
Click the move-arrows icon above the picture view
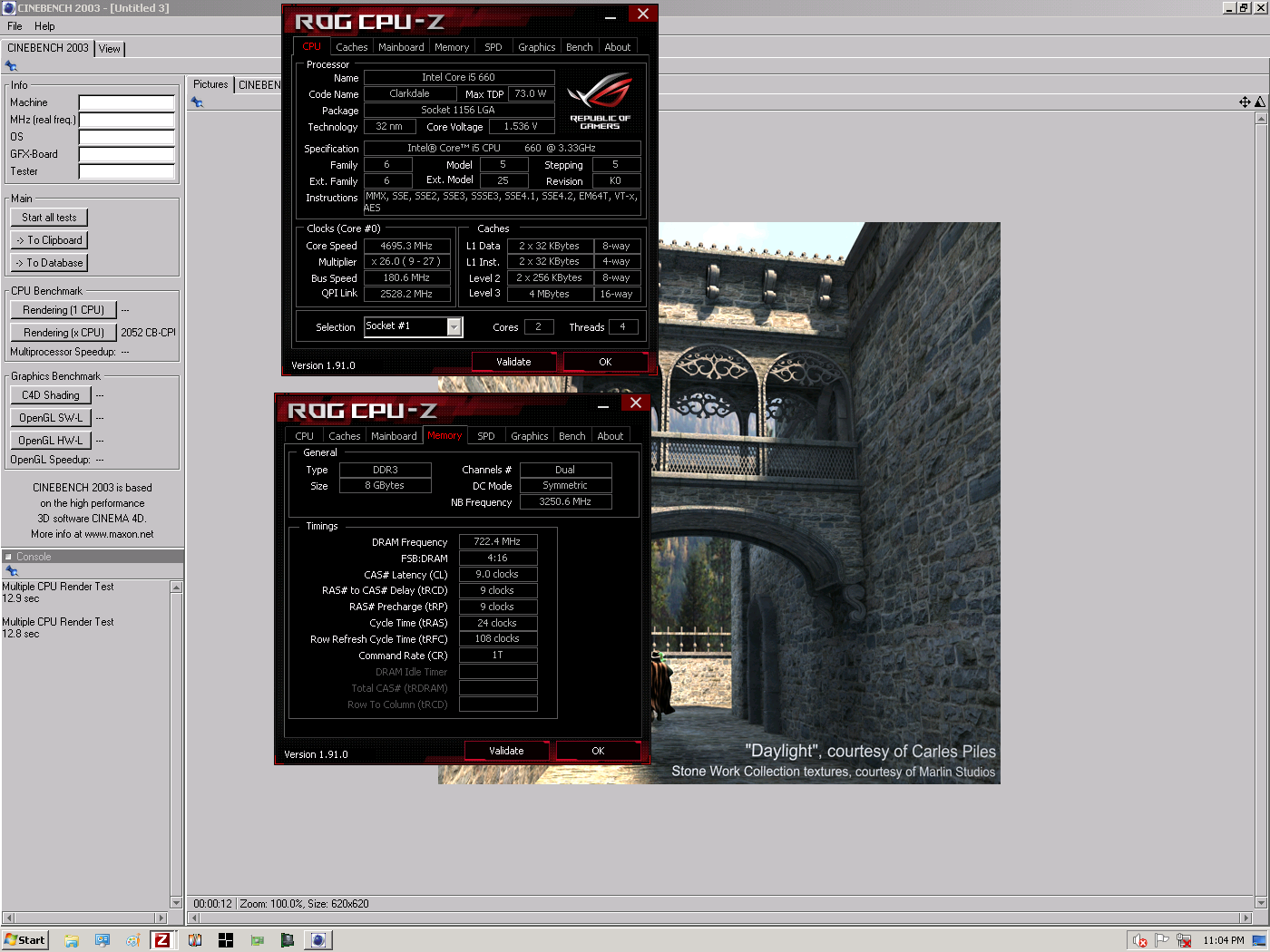click(x=1245, y=102)
